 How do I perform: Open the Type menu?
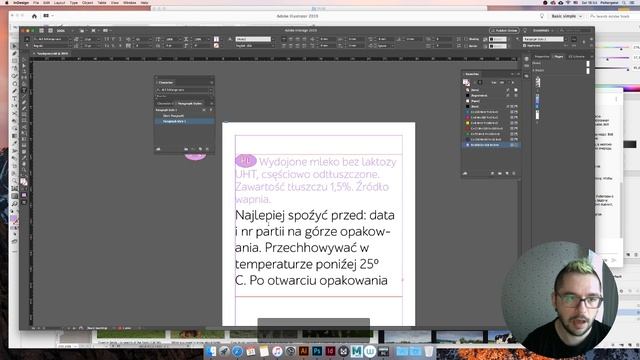(x=73, y=2)
